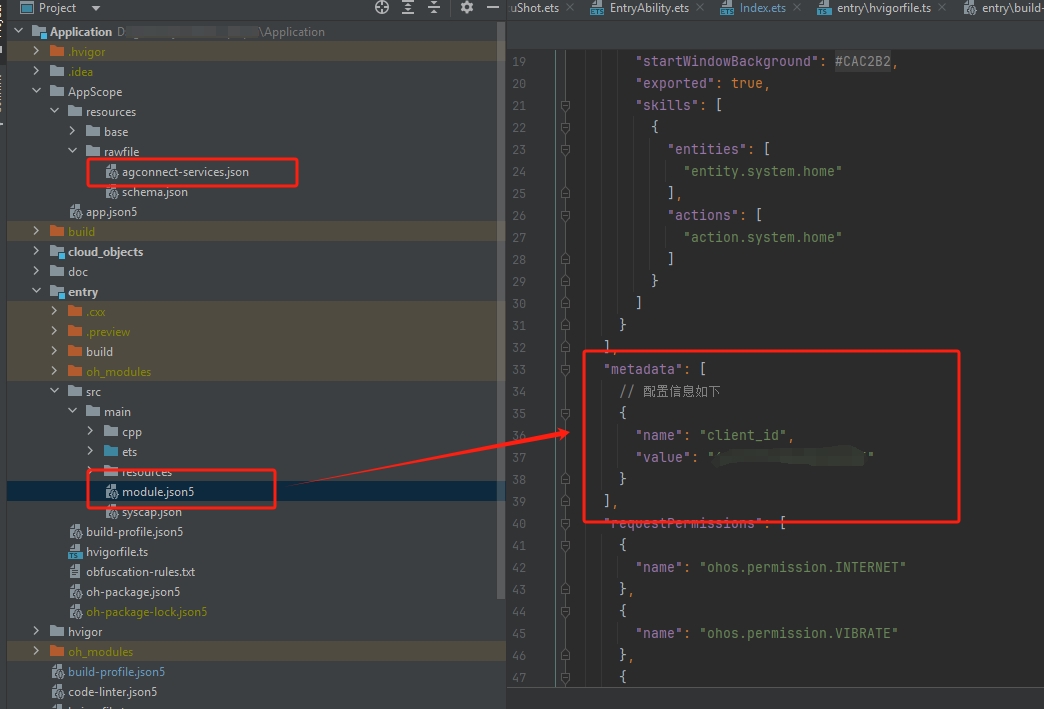Screen dimensions: 1044x709
Task: Open app.json5 in the tree
Action: coord(111,212)
